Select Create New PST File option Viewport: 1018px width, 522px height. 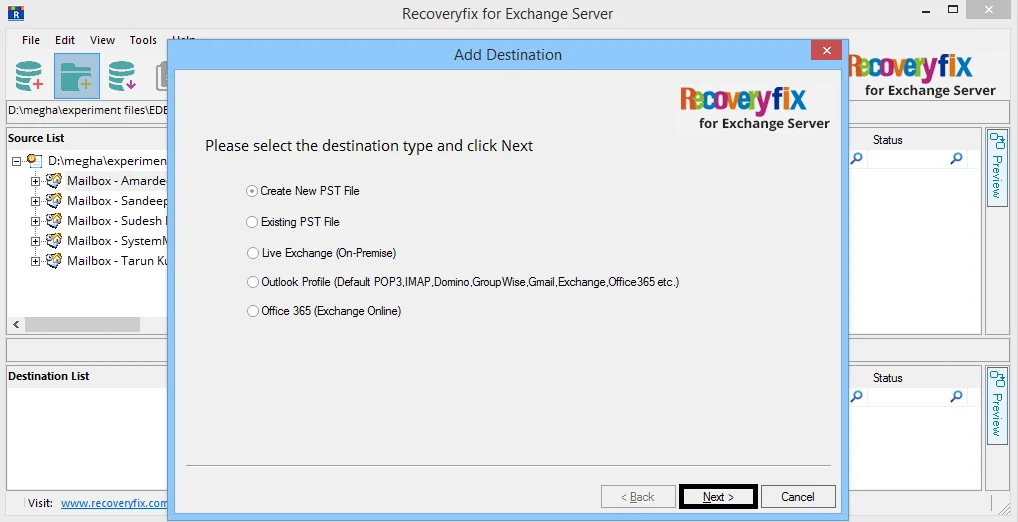point(252,191)
